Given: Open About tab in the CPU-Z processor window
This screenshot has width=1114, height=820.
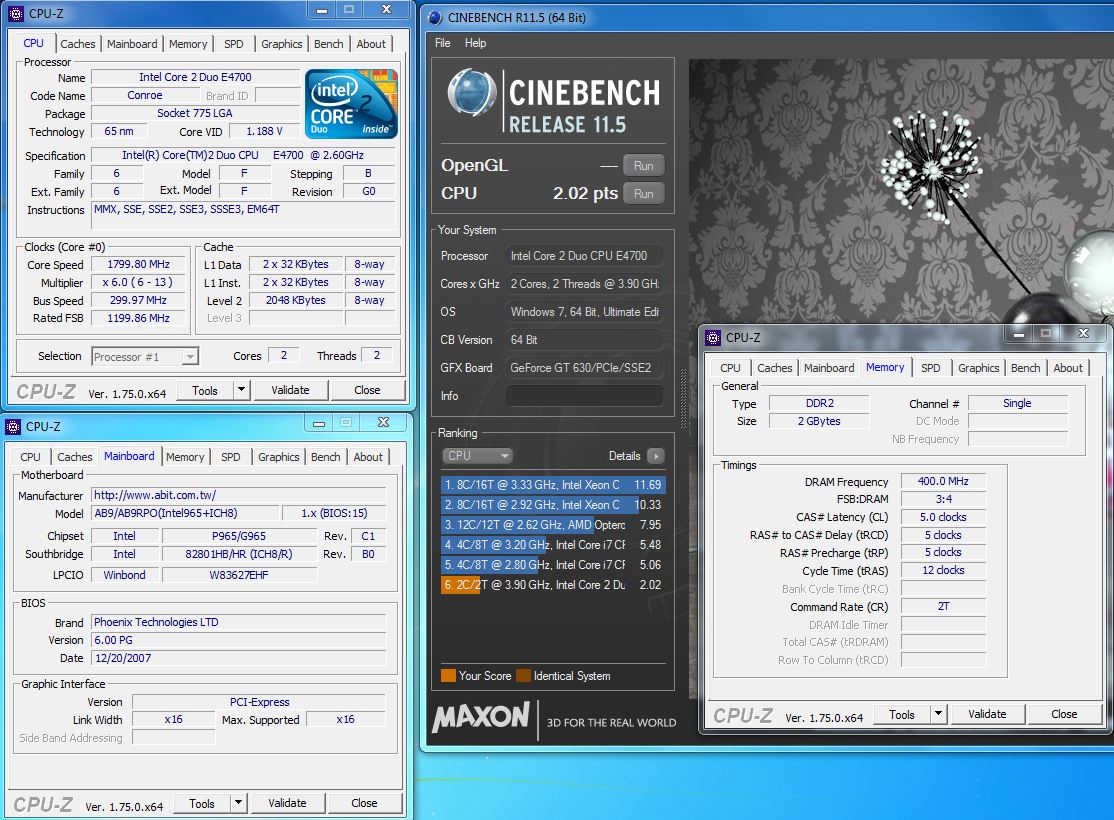Looking at the screenshot, I should coord(371,44).
